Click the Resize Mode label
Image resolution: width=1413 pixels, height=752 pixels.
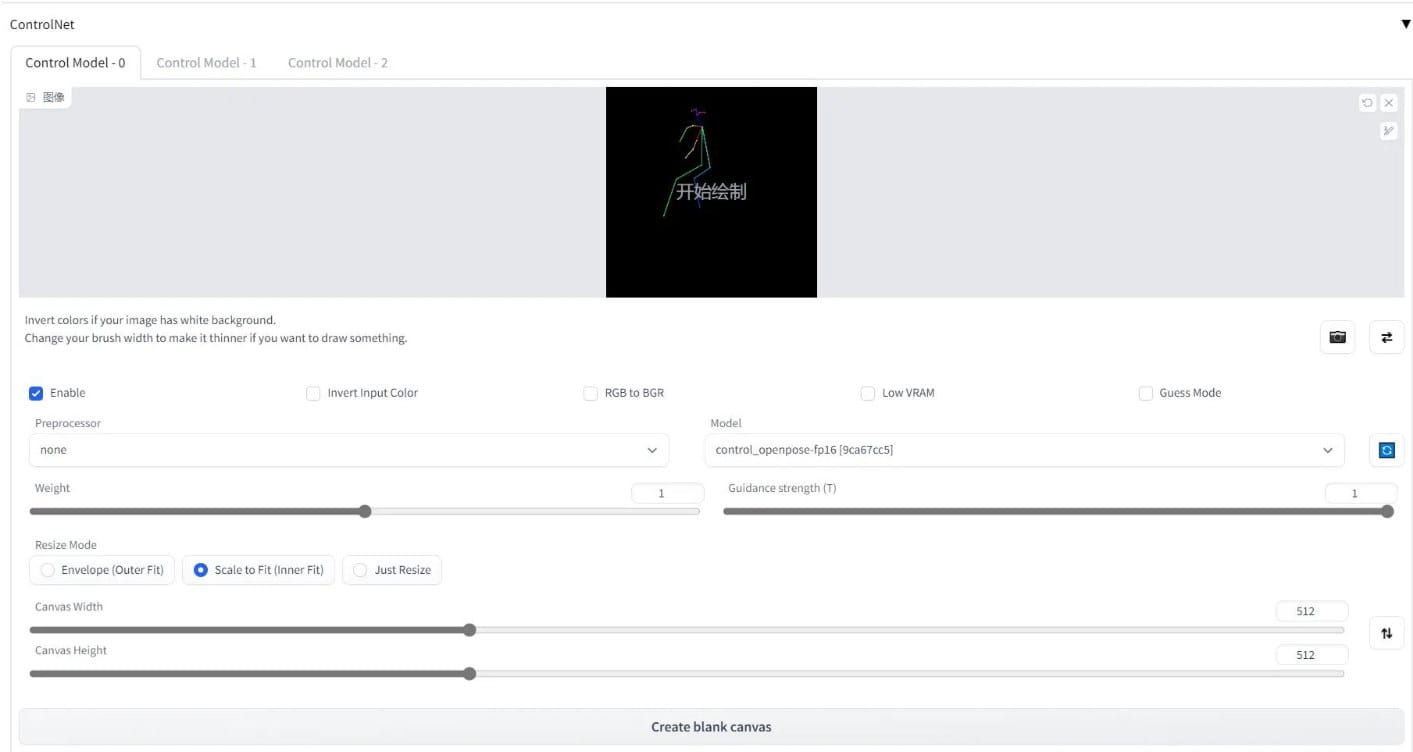pos(66,545)
